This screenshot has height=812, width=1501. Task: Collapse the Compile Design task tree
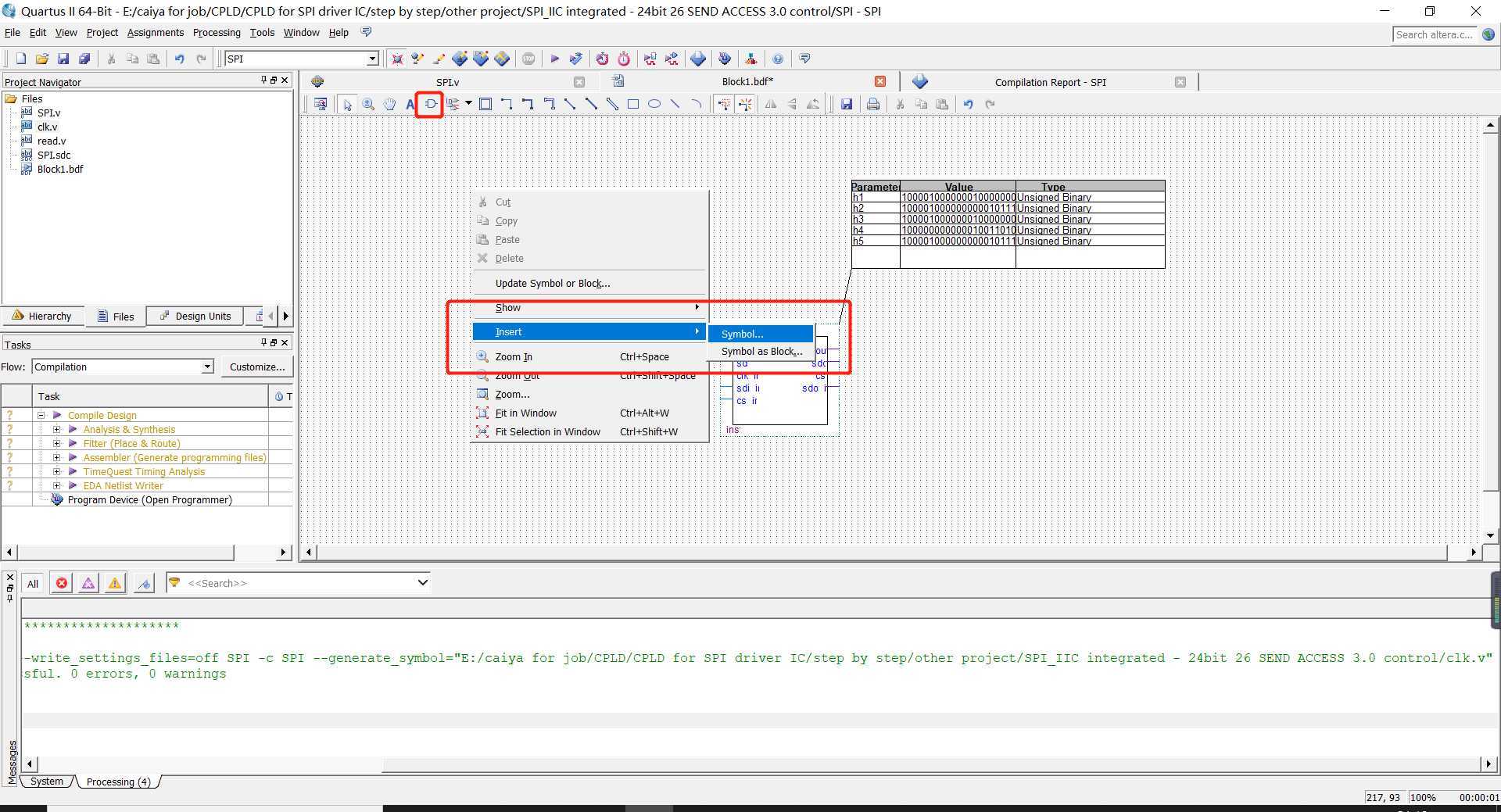click(x=41, y=415)
